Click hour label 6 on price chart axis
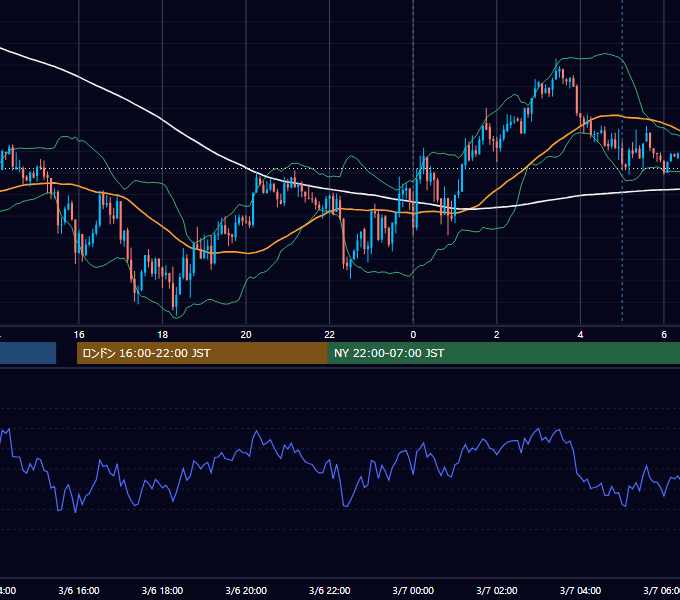 [x=664, y=335]
